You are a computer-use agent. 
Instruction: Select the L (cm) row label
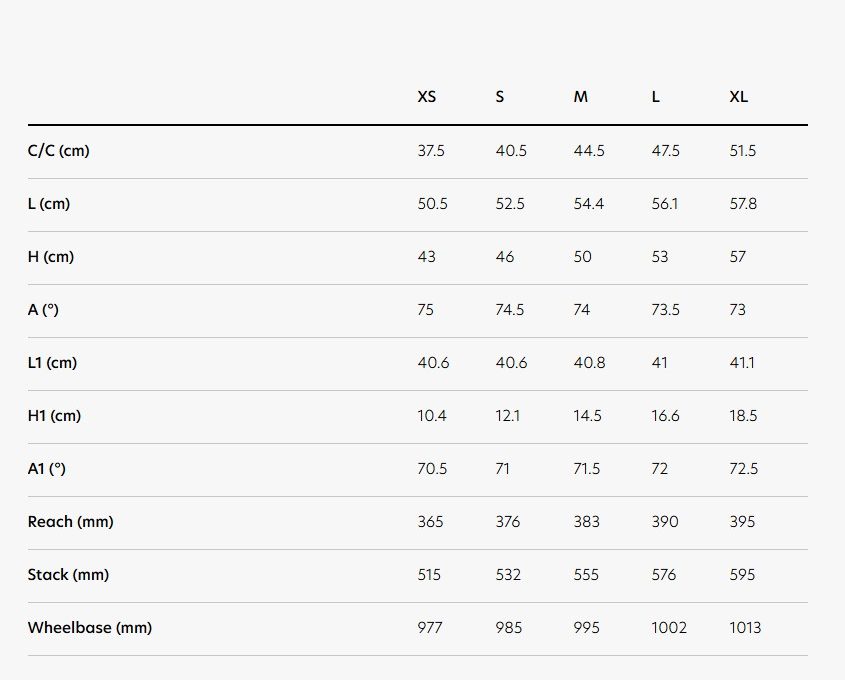(49, 204)
